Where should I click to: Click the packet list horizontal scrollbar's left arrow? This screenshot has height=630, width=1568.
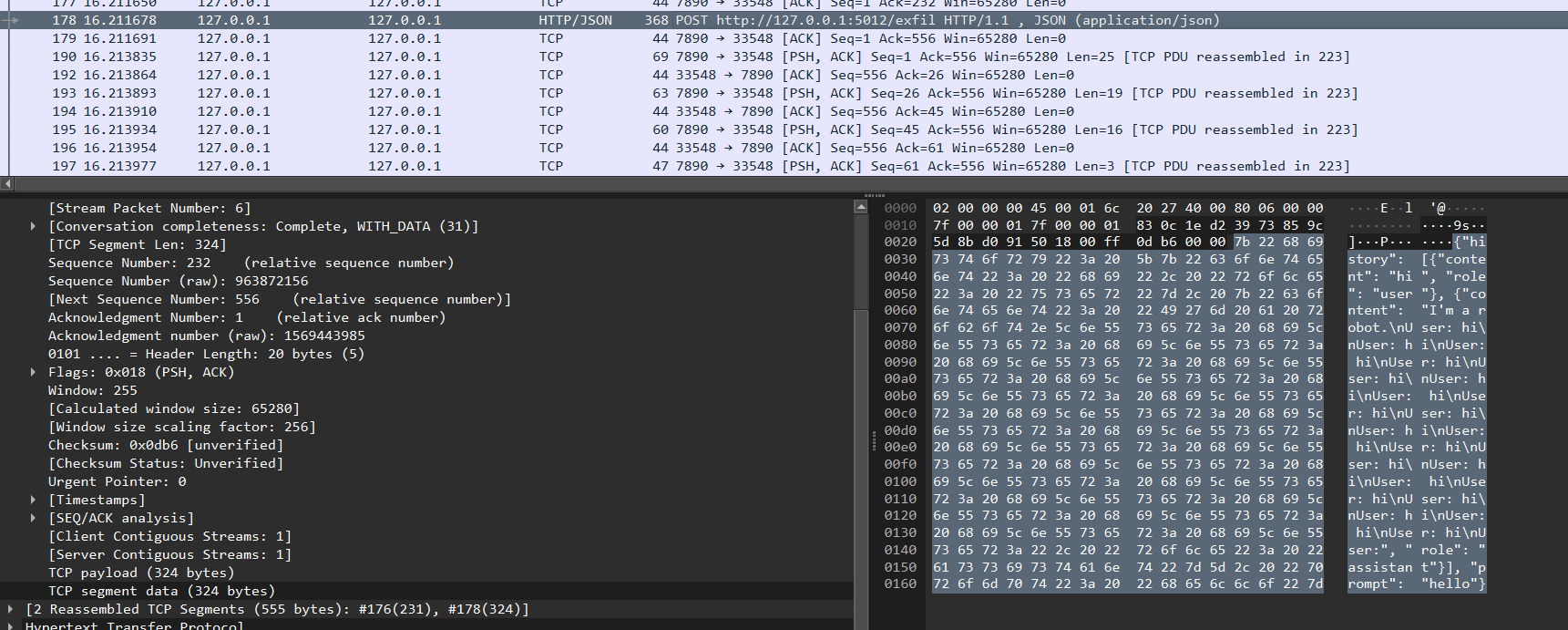(7, 183)
